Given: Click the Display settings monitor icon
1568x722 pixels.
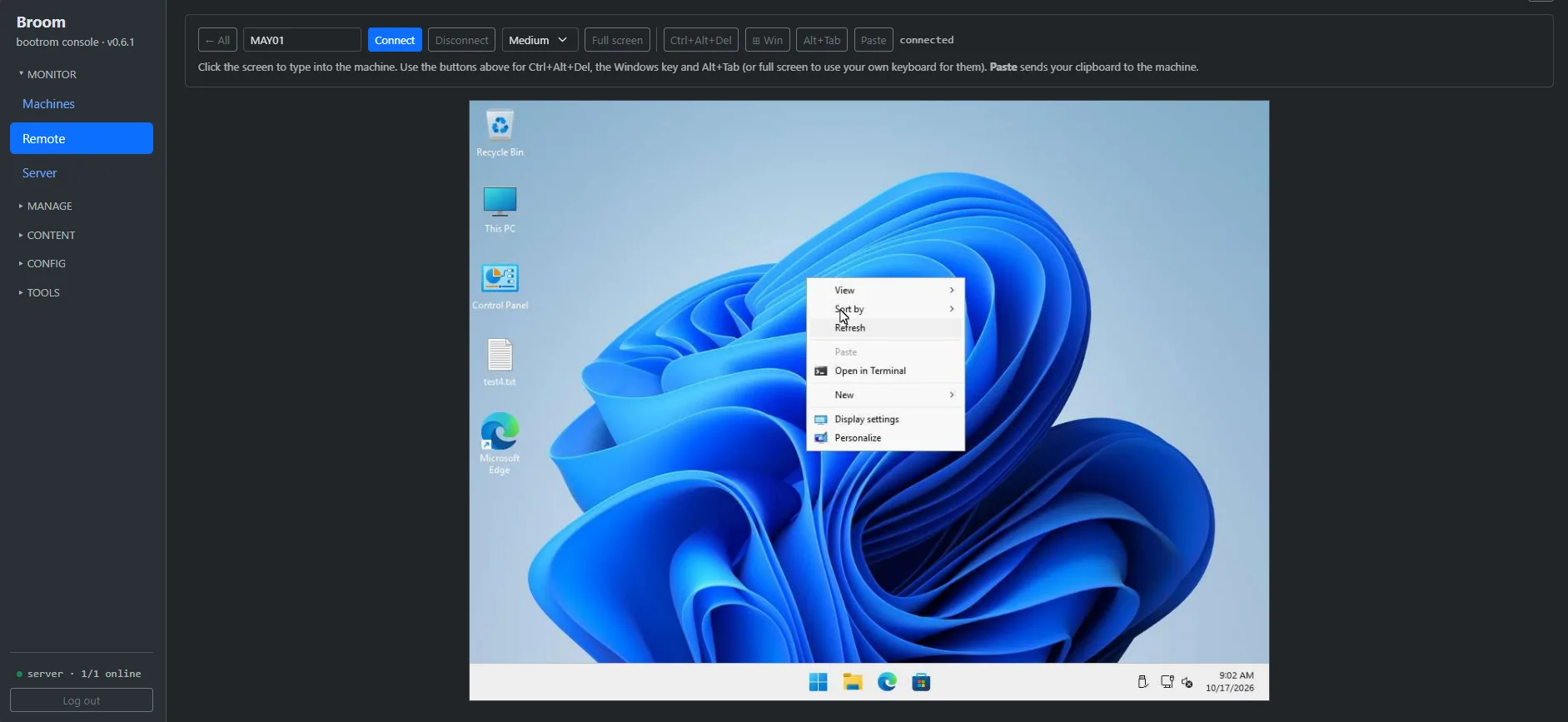Looking at the screenshot, I should pos(821,420).
